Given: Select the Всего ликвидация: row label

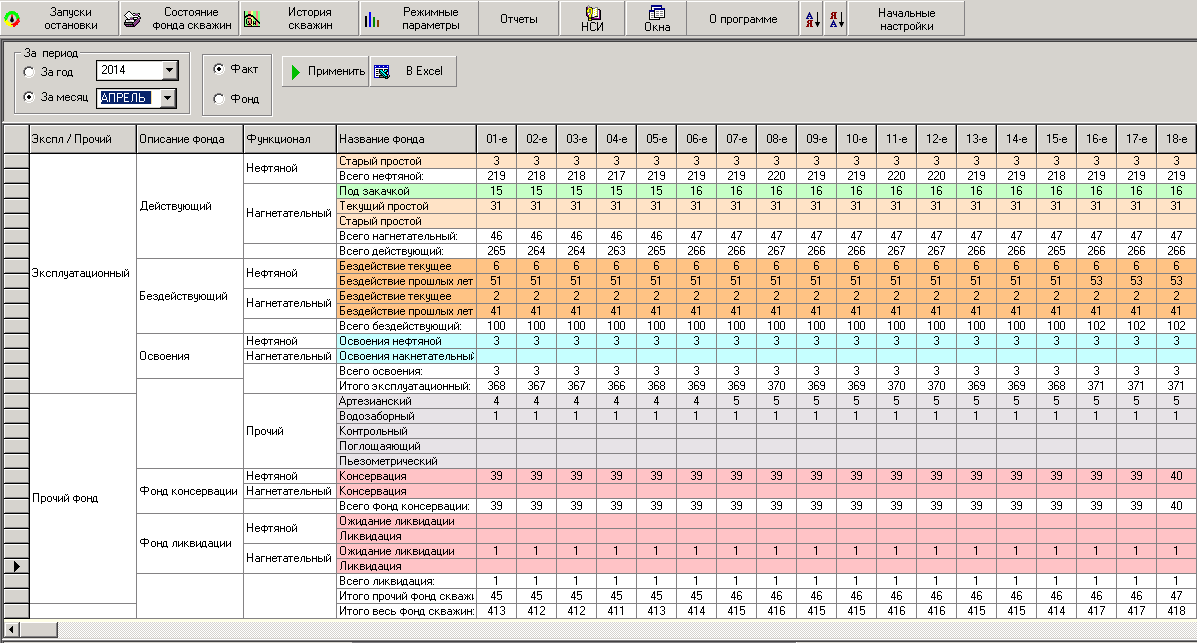Looking at the screenshot, I should tap(406, 581).
